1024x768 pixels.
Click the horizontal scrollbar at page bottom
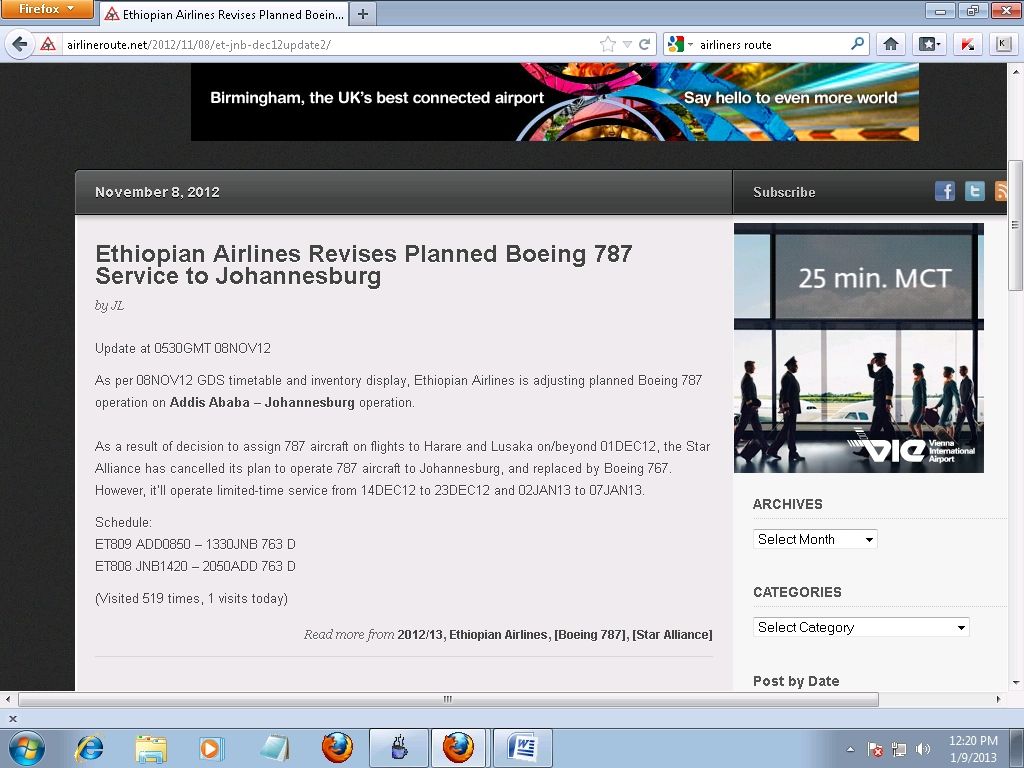[x=448, y=700]
